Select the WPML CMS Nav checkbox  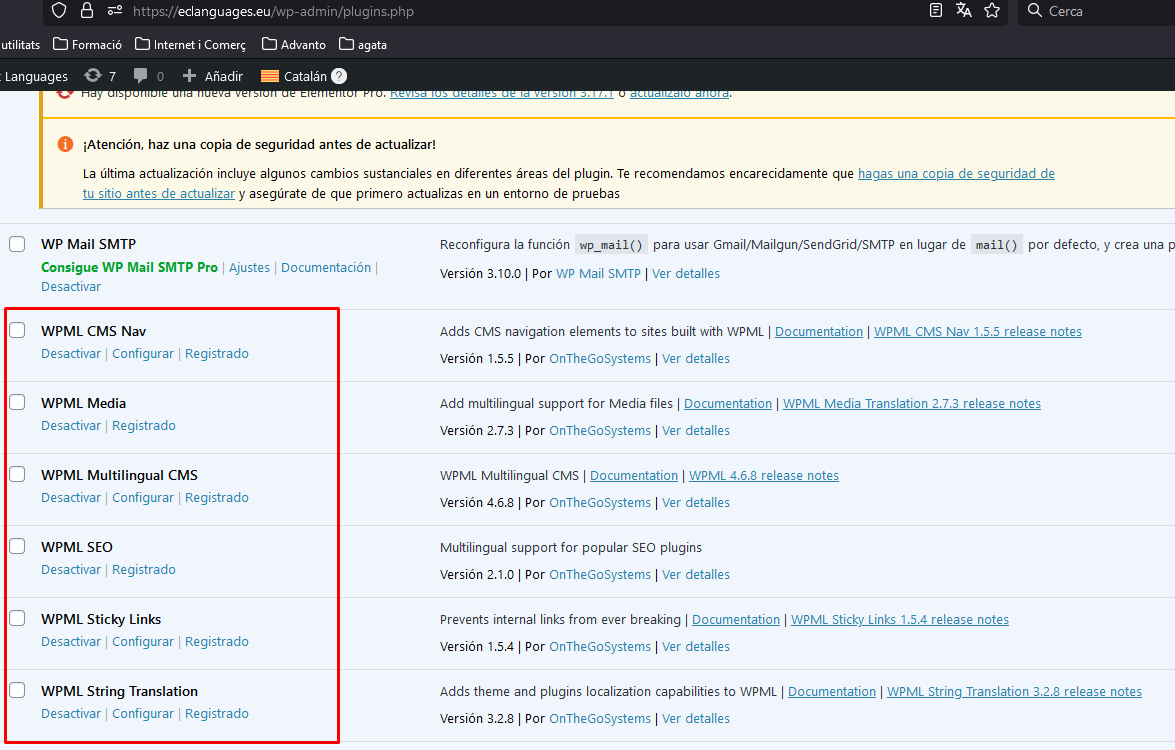pos(17,330)
